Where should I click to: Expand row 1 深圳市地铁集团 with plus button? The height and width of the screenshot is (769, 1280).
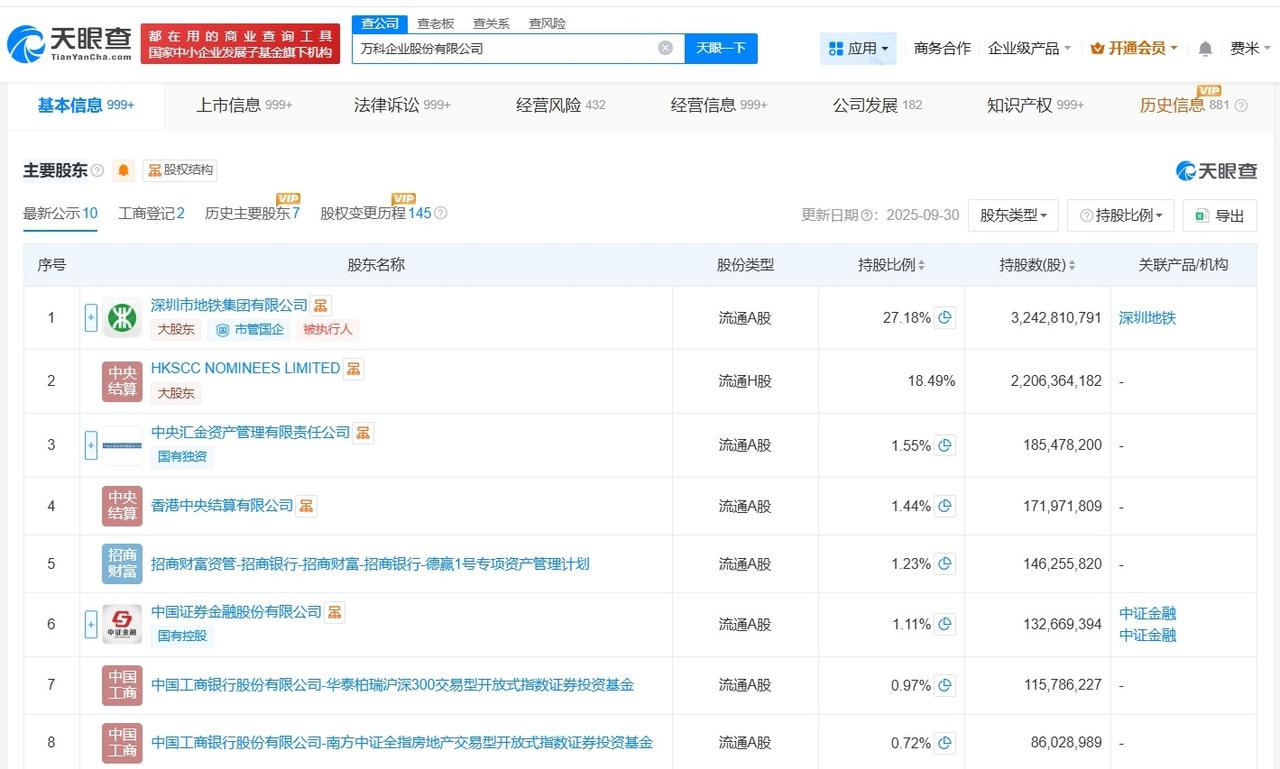pos(91,318)
